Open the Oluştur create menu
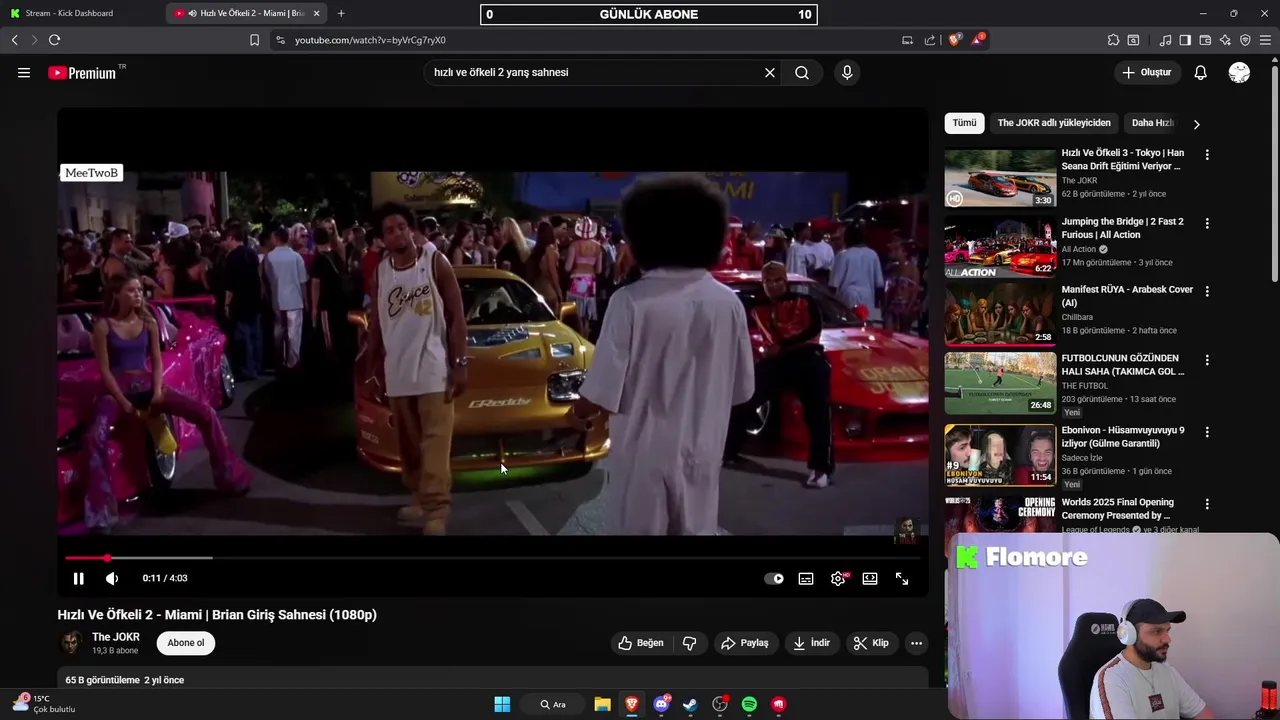The height and width of the screenshot is (720, 1280). tap(1146, 72)
